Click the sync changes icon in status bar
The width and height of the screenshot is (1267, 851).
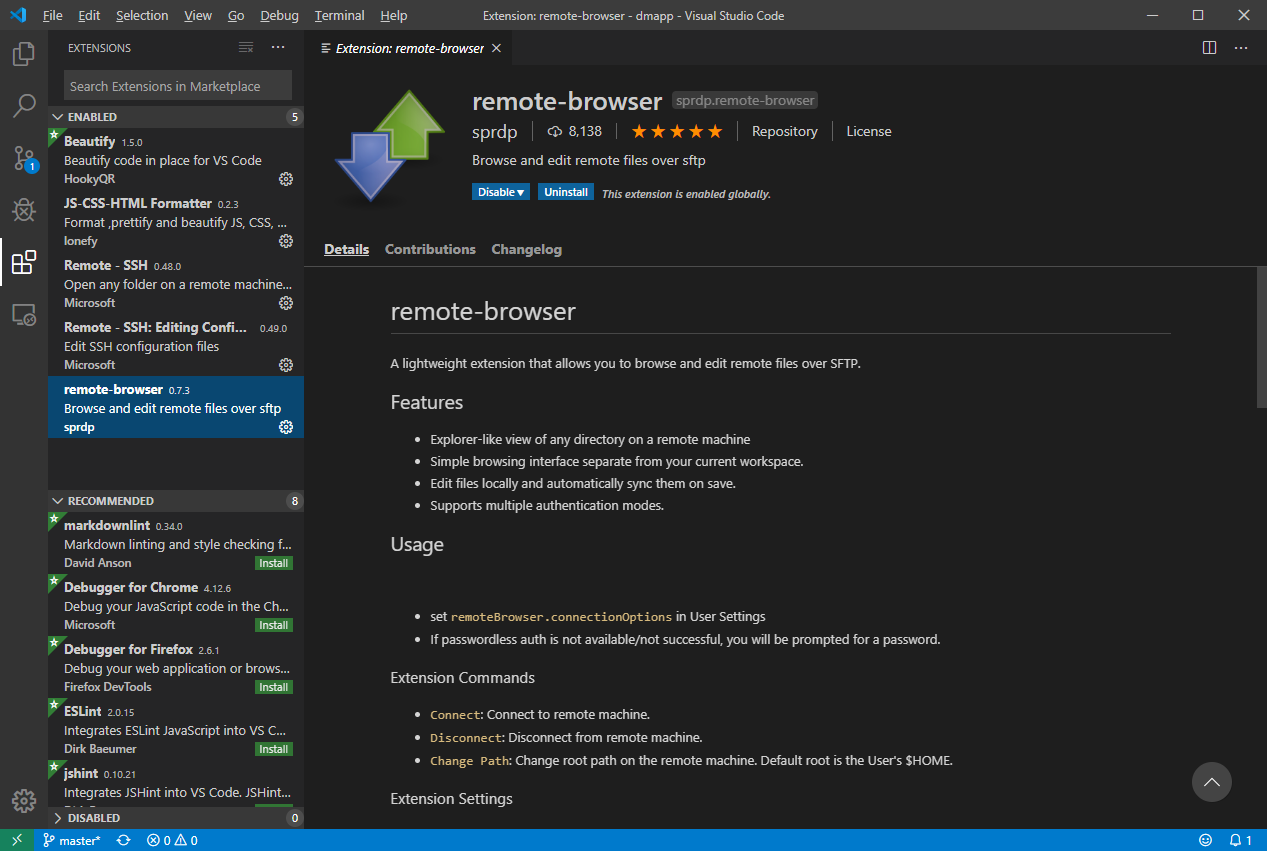[124, 840]
